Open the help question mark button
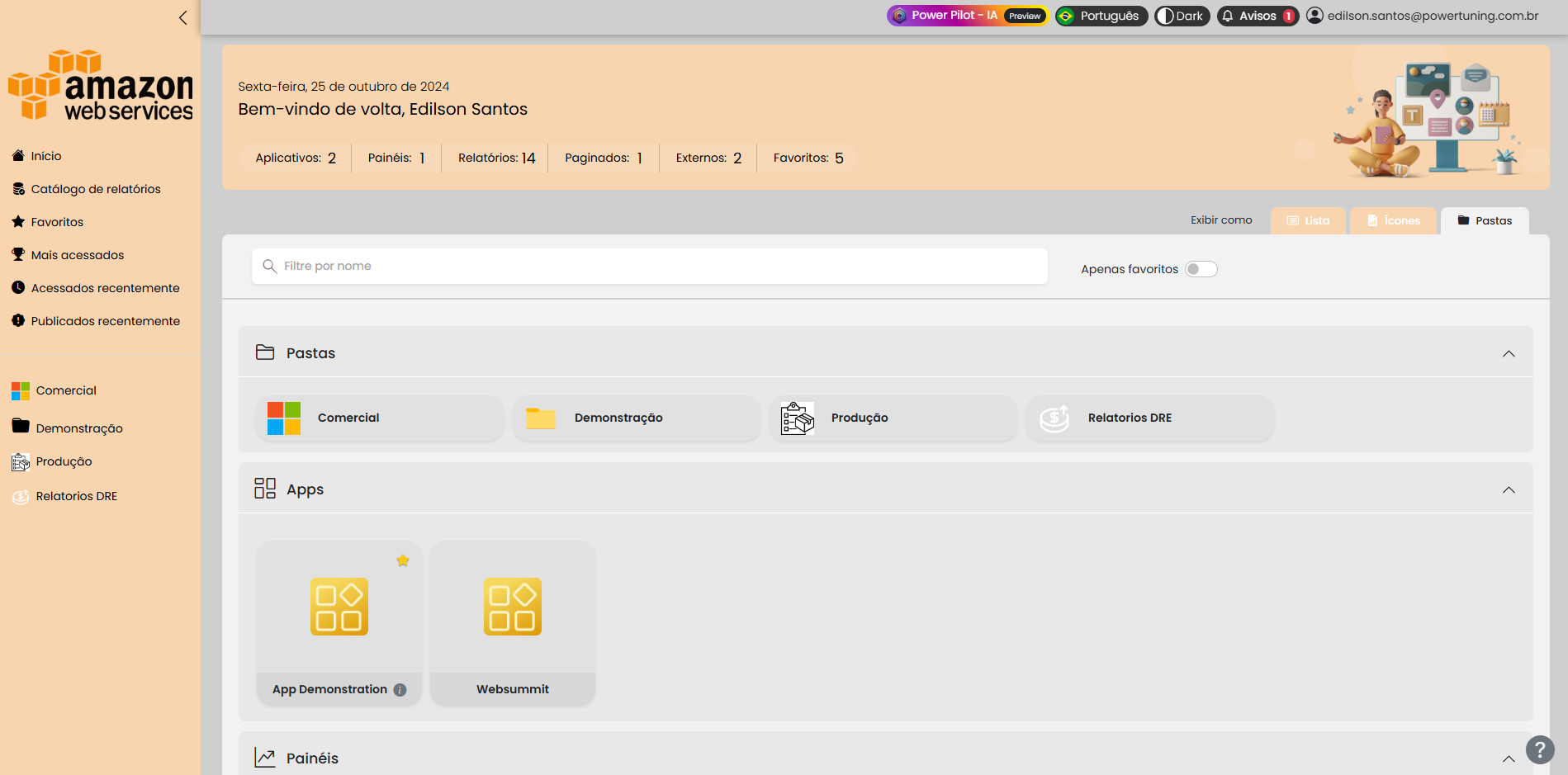The image size is (1568, 775). pos(1539,749)
